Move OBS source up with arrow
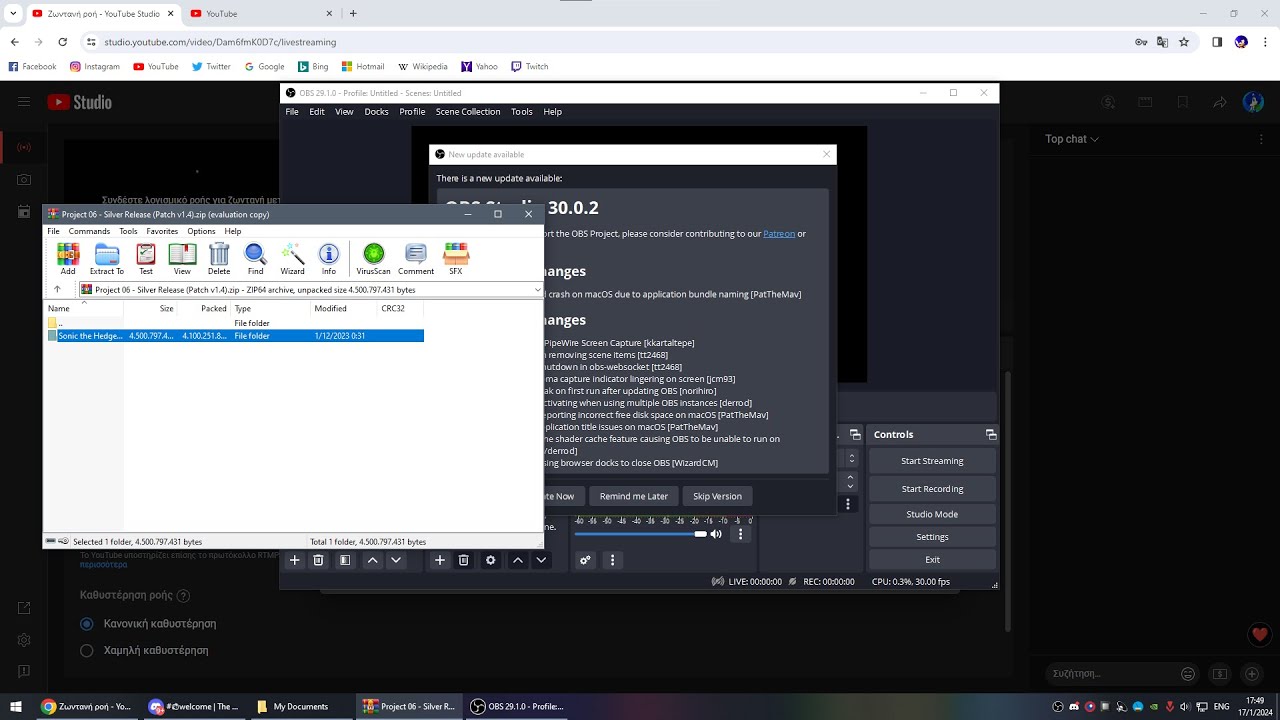 tap(518, 561)
